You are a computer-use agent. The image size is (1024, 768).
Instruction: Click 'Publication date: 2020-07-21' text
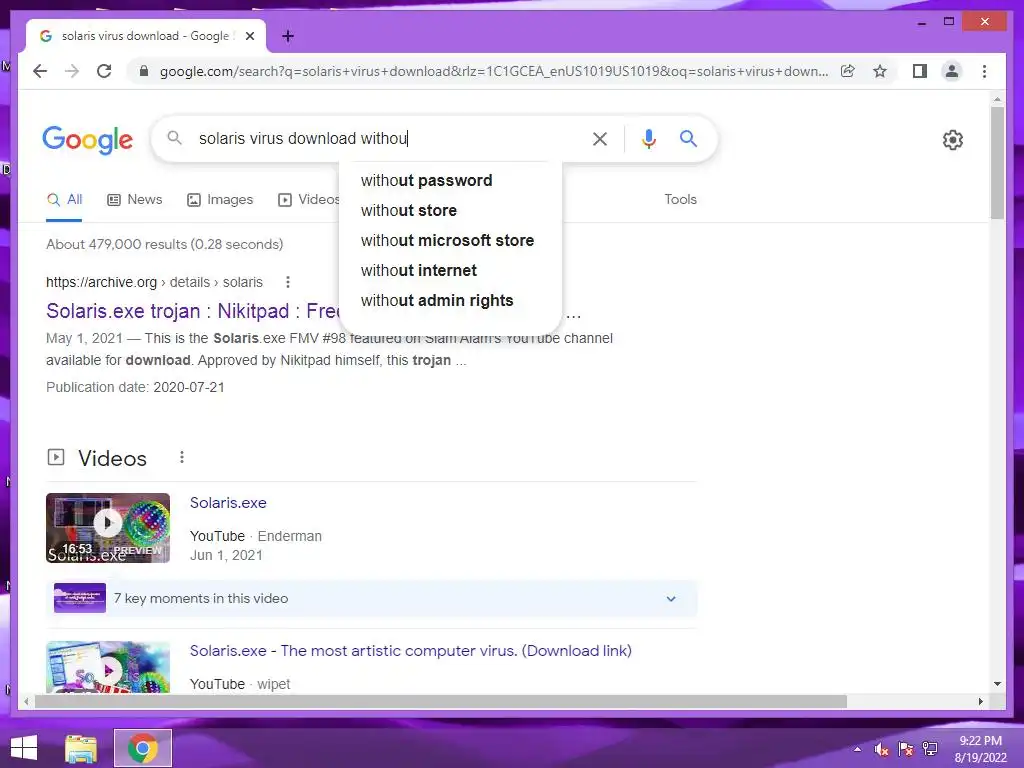135,387
